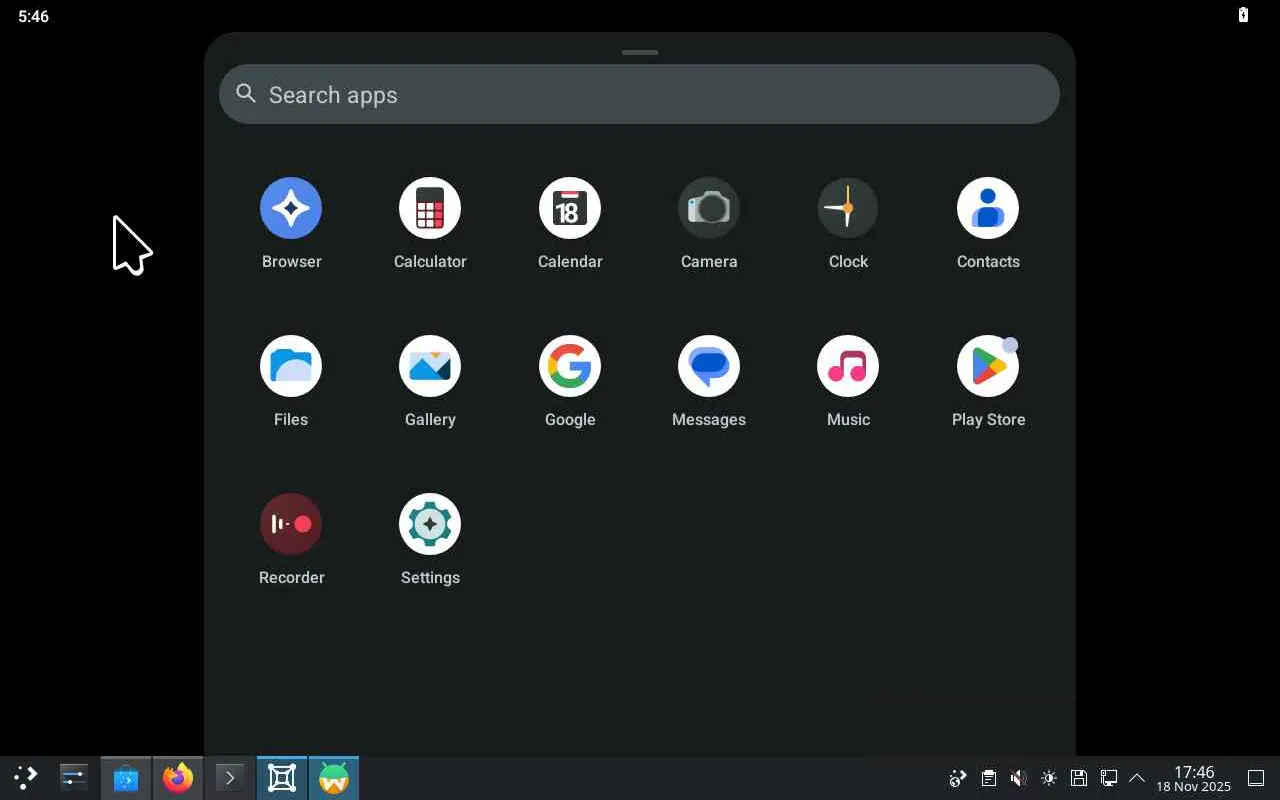Image resolution: width=1280 pixels, height=800 pixels.
Task: Click the muted volume tray icon
Action: (x=1018, y=778)
